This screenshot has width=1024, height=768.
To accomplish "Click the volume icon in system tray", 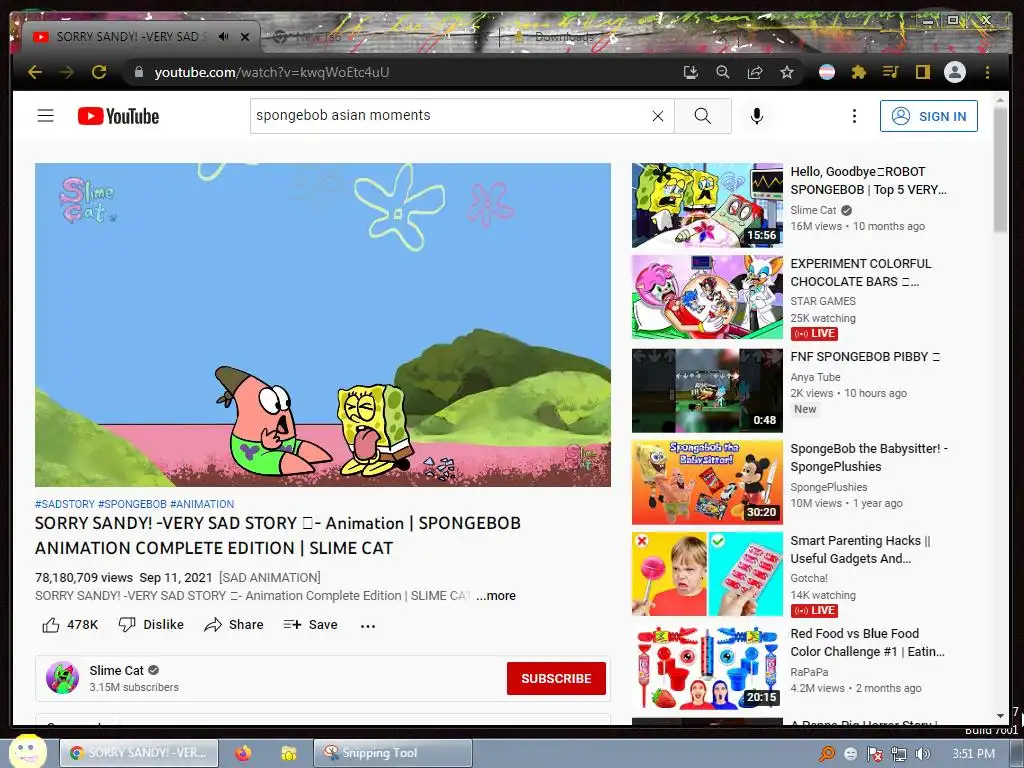I will click(x=922, y=754).
